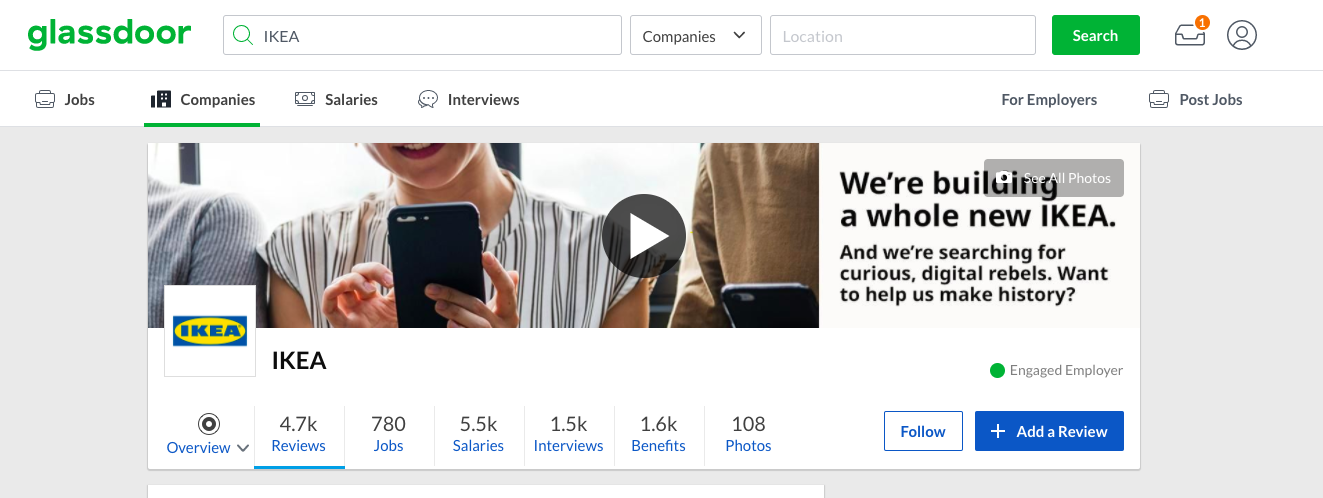
Task: Click the Follow button
Action: coord(923,431)
